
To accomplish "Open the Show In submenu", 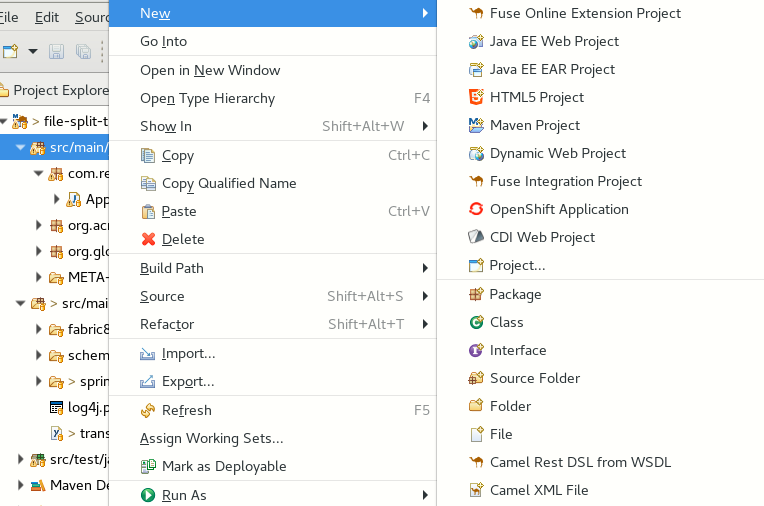I will click(x=272, y=126).
